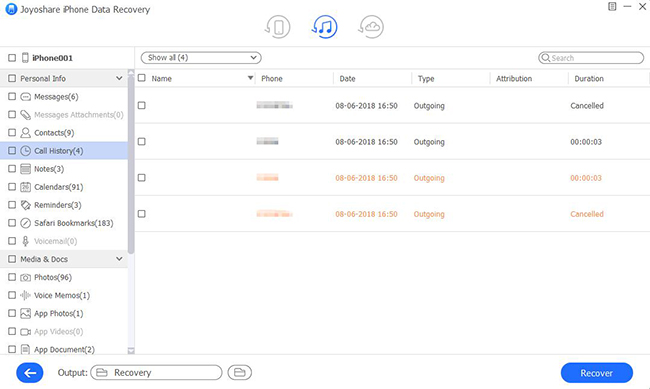Click the Recover button
650x389 pixels.
click(597, 373)
